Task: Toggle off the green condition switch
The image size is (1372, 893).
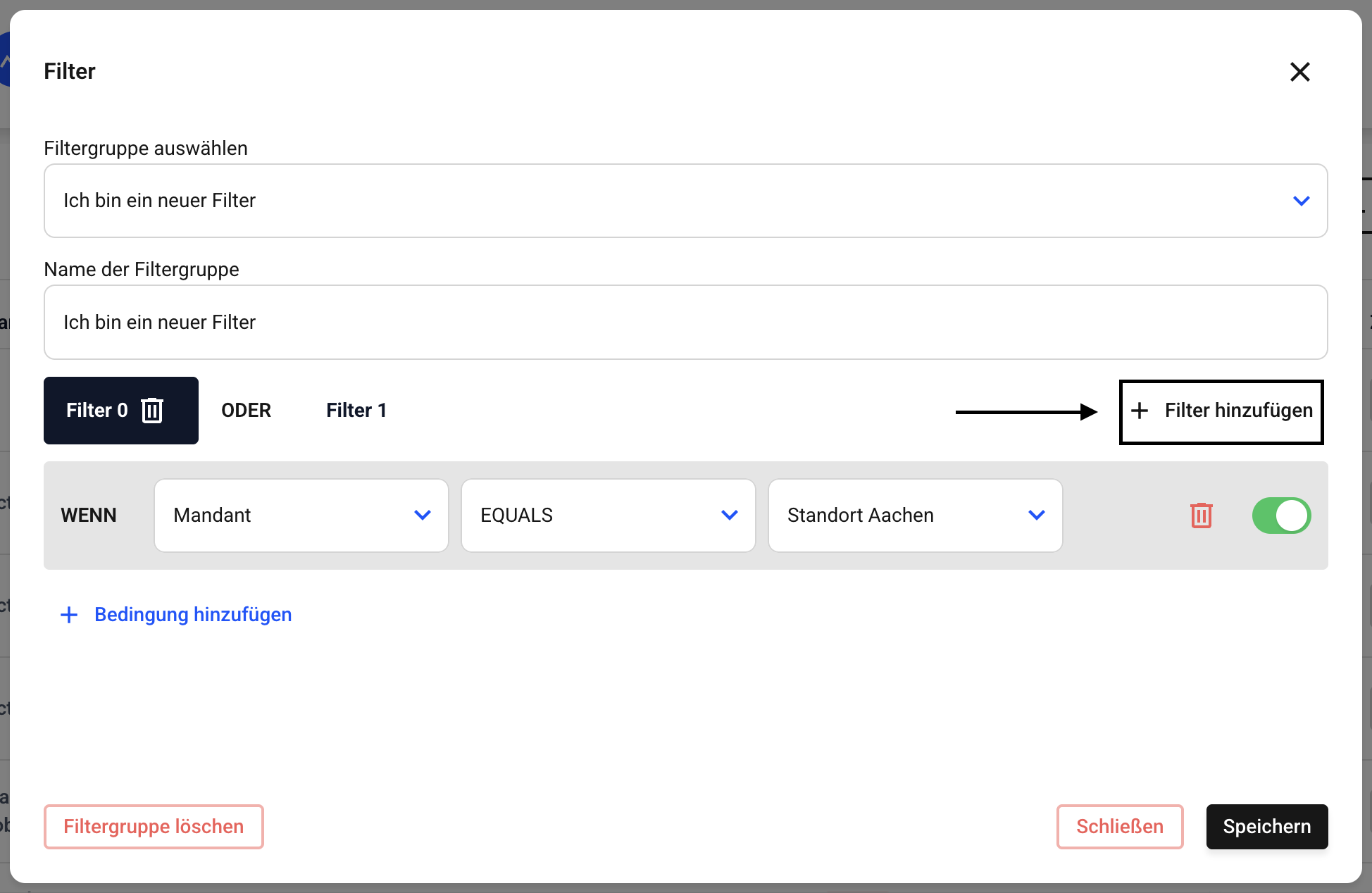Action: [1280, 516]
